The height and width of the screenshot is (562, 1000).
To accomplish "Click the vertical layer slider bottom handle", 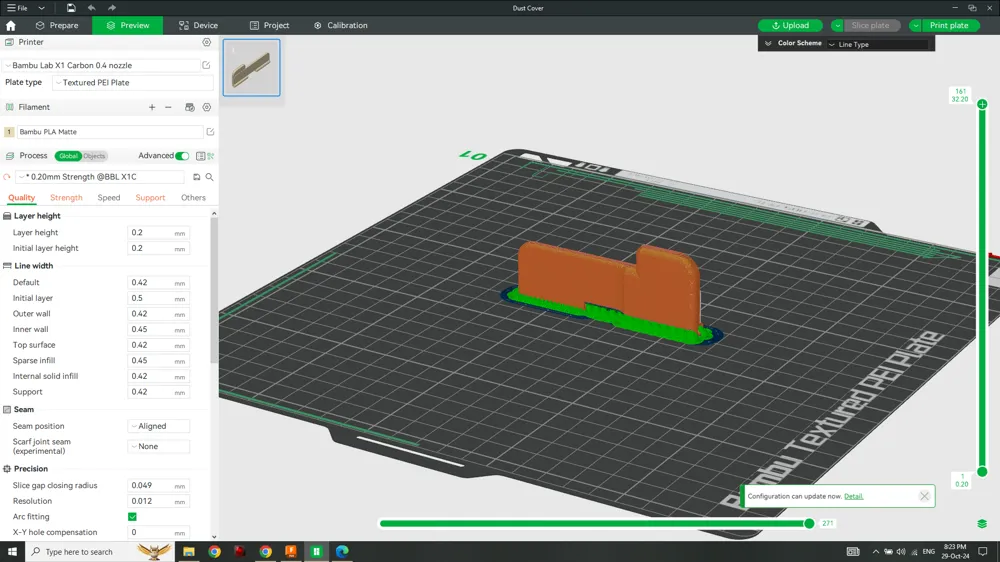I will point(982,472).
